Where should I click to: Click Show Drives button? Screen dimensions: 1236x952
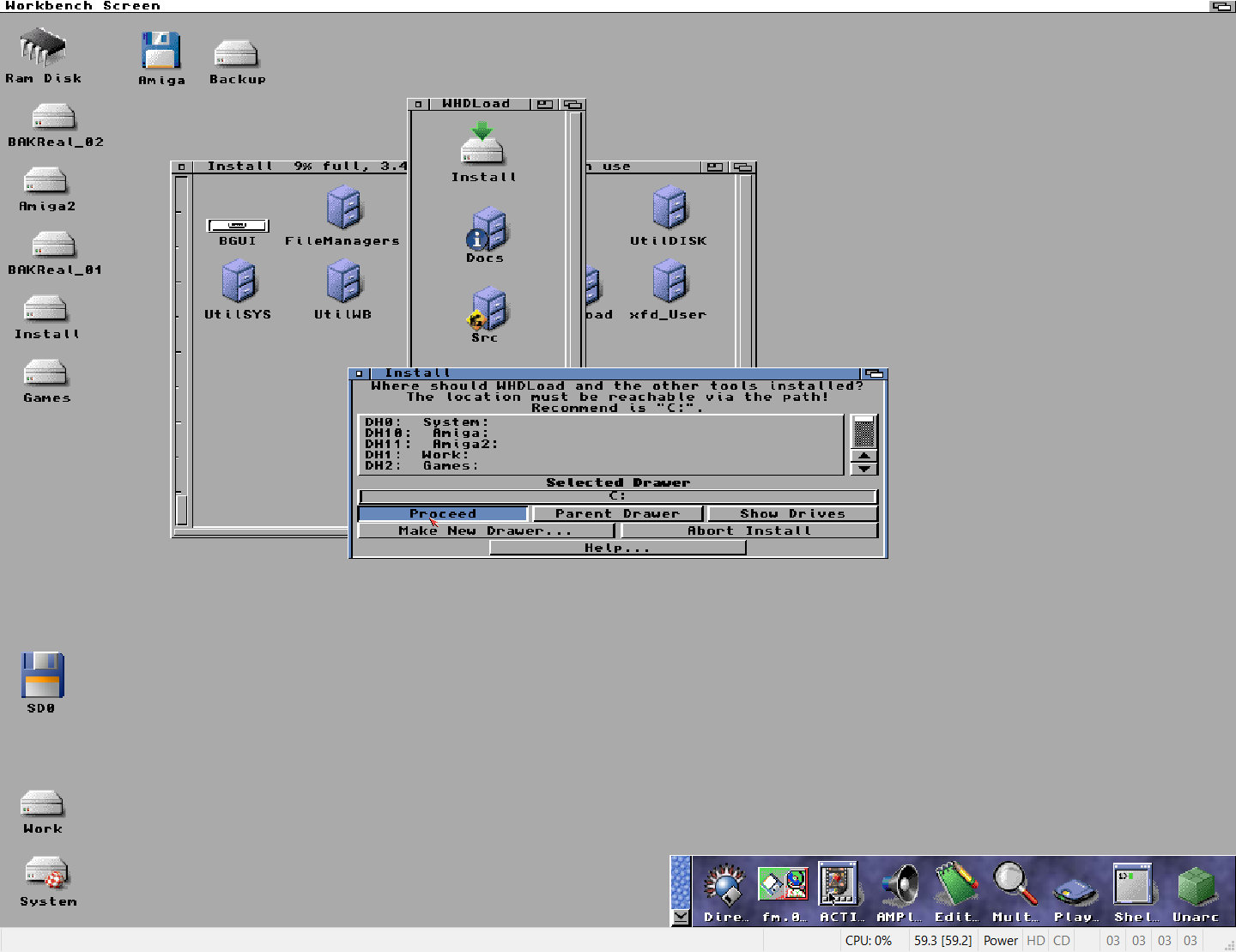click(x=792, y=513)
